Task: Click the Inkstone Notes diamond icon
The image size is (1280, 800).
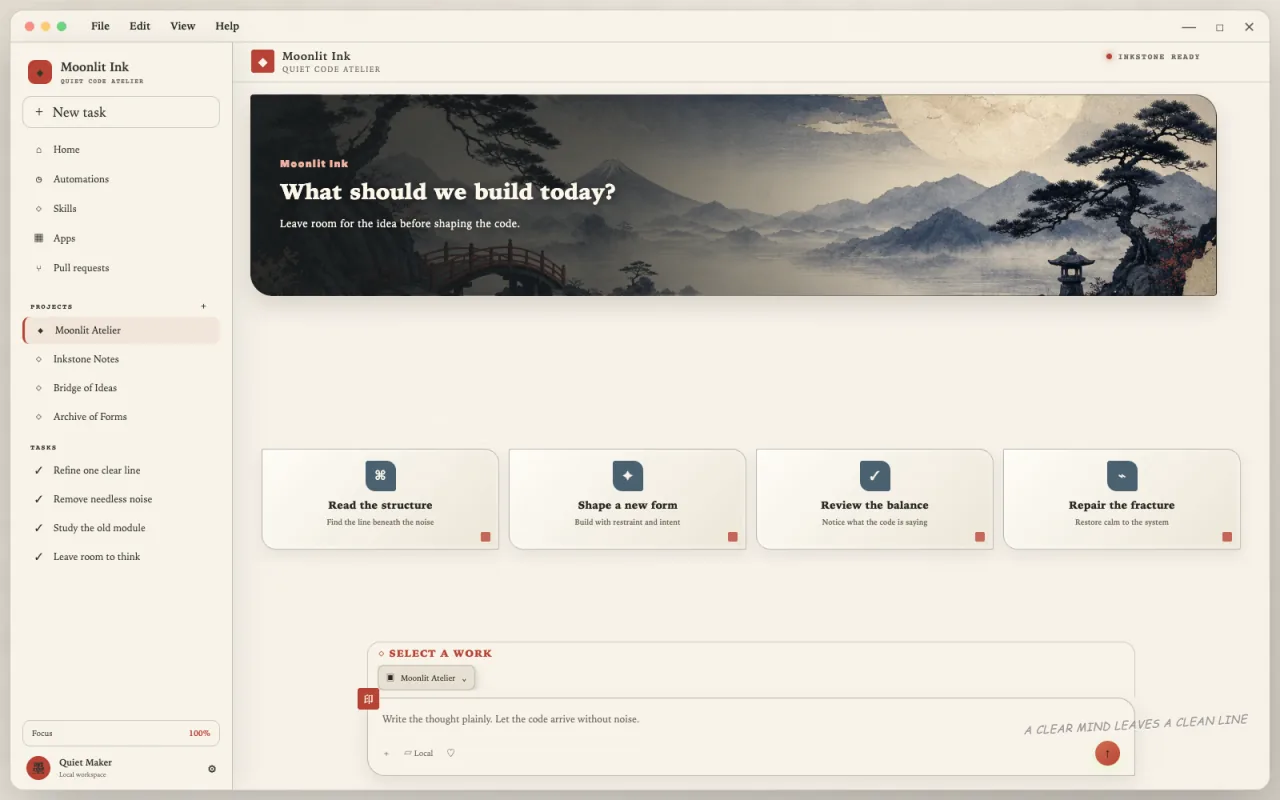Action: click(x=39, y=359)
